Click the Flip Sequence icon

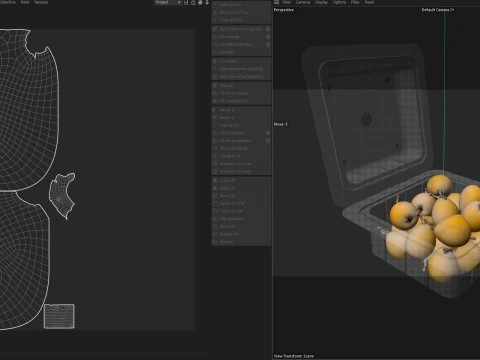(215, 219)
